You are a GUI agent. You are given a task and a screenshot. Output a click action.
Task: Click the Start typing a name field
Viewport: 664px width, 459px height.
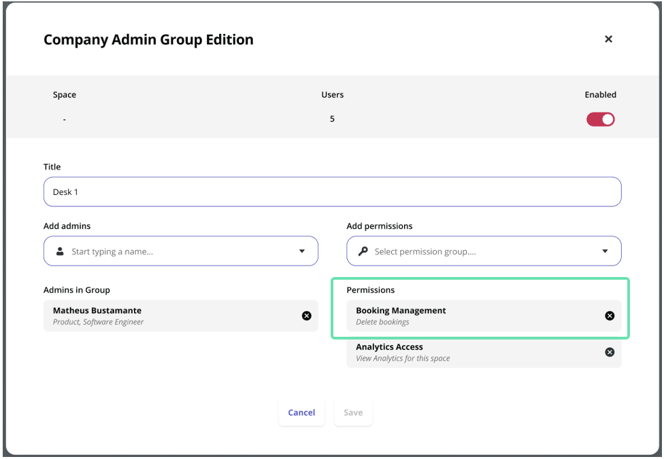click(x=181, y=251)
